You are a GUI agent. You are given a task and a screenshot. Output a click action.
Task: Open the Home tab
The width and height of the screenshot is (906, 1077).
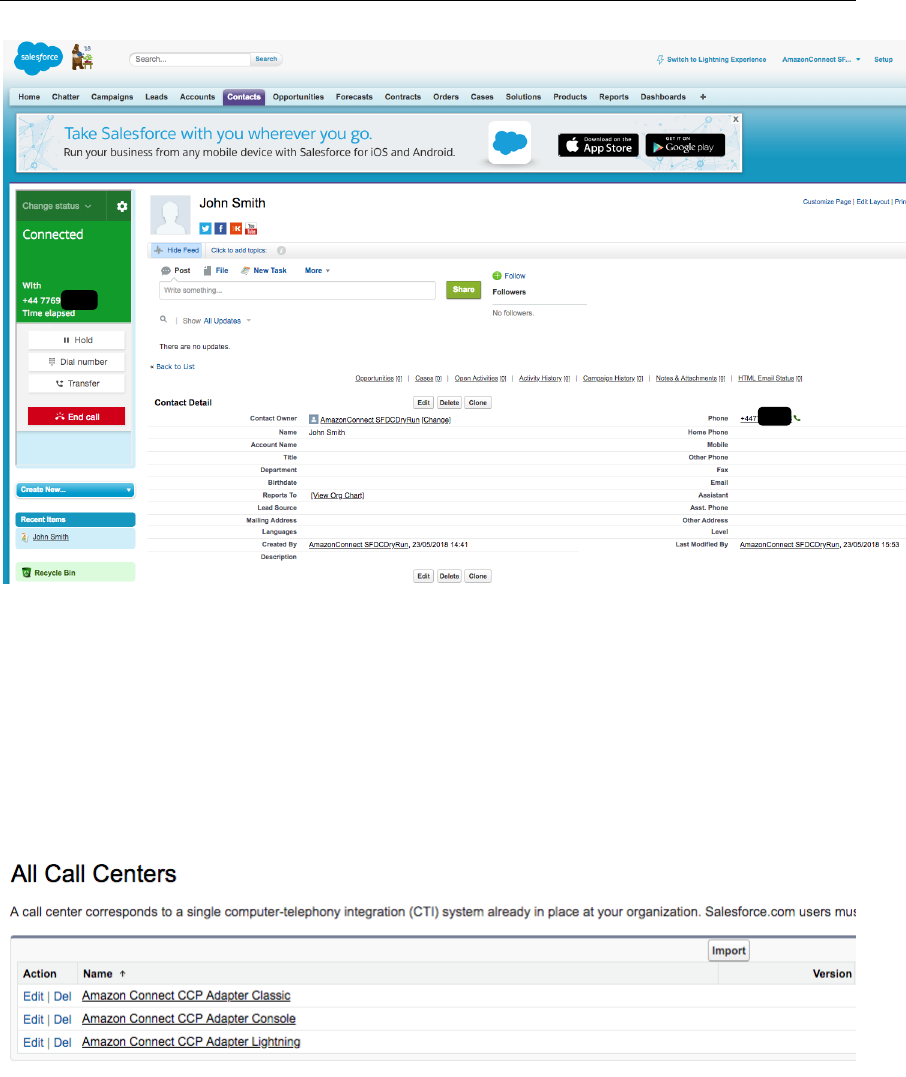(29, 97)
